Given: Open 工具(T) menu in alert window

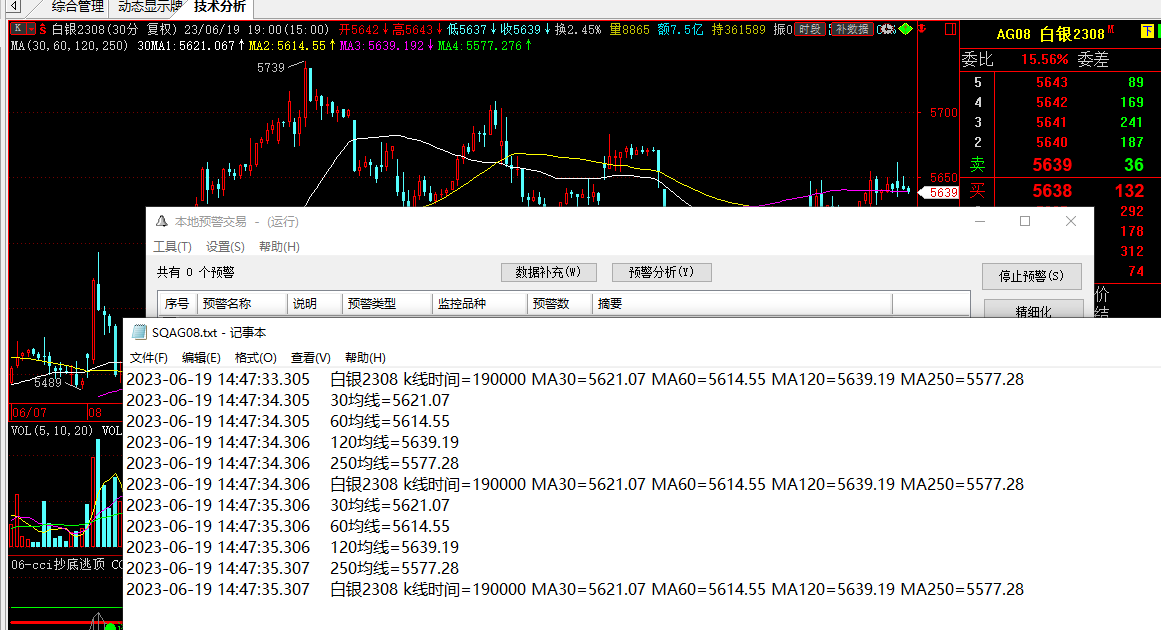Looking at the screenshot, I should pos(172,247).
